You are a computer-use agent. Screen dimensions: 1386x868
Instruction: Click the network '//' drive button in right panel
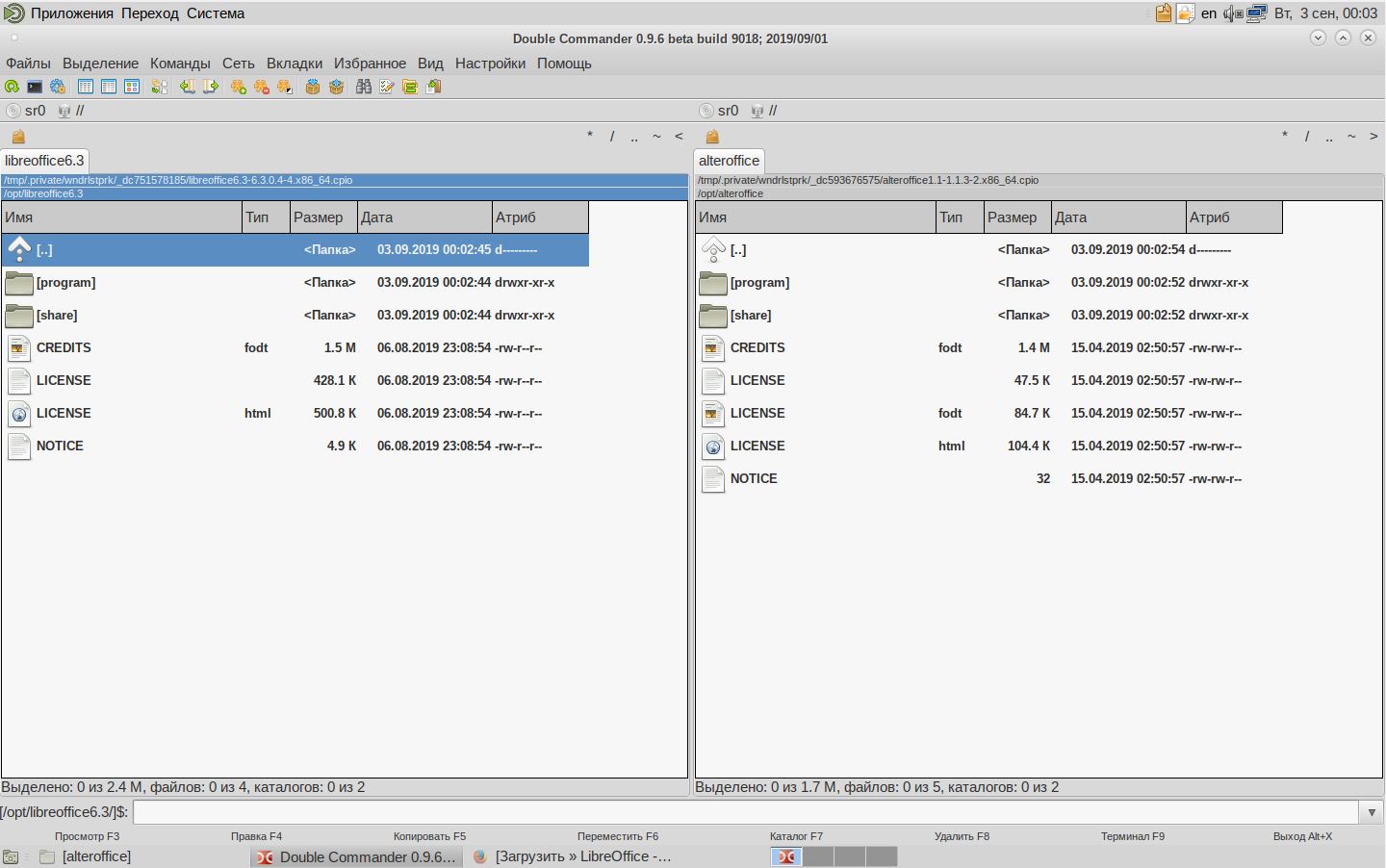pyautogui.click(x=764, y=111)
